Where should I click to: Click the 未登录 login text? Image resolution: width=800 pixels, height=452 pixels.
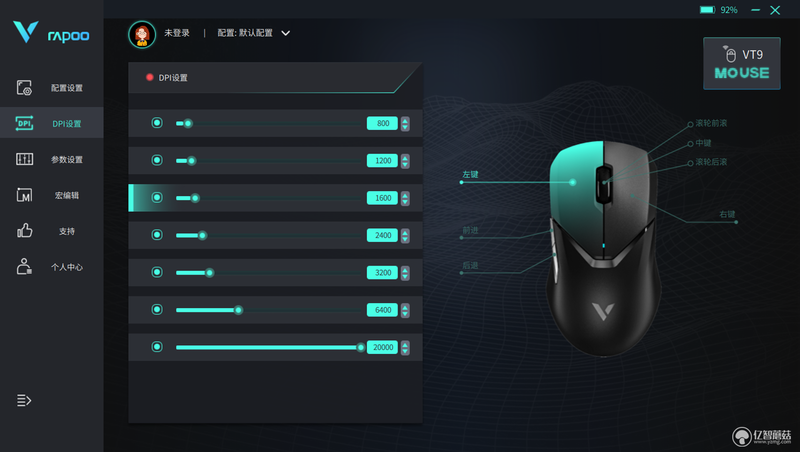pos(177,33)
